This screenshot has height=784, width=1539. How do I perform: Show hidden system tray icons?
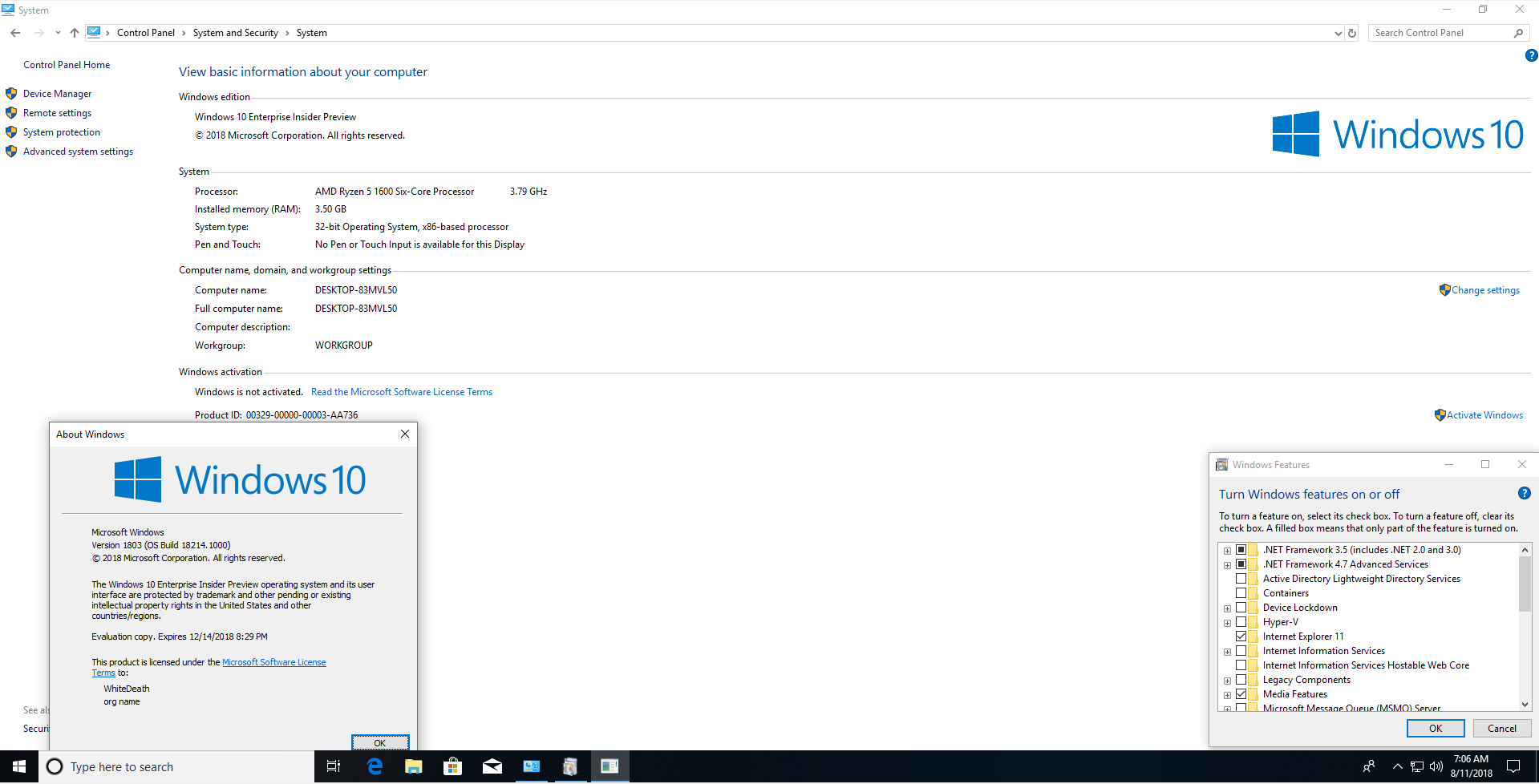pos(1397,766)
